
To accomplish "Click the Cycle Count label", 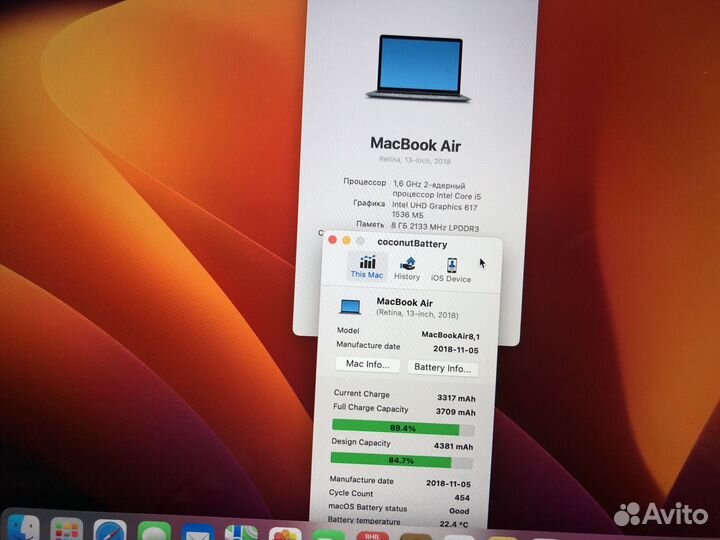I will (351, 493).
